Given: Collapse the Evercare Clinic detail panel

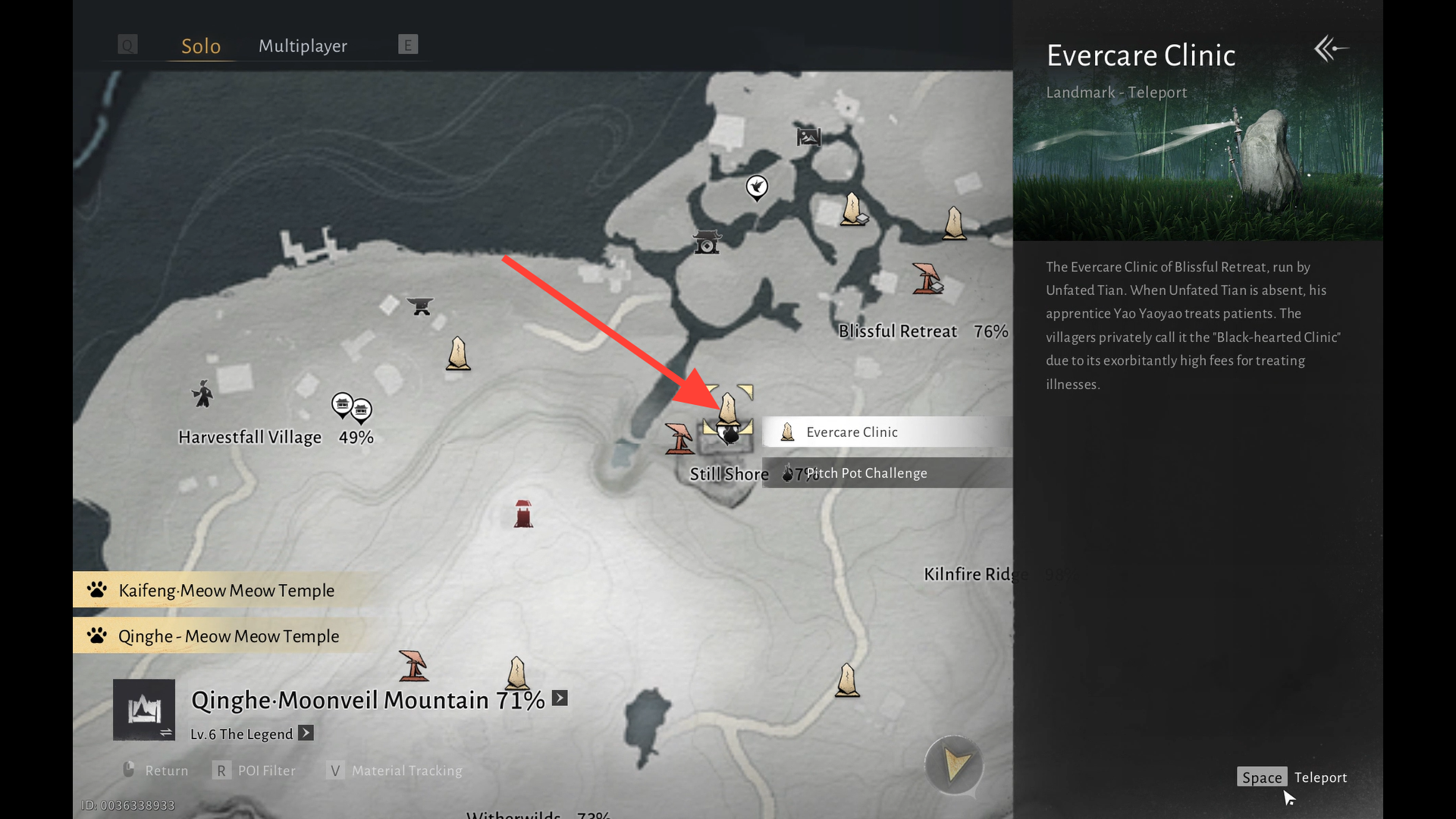Looking at the screenshot, I should pos(1331,49).
